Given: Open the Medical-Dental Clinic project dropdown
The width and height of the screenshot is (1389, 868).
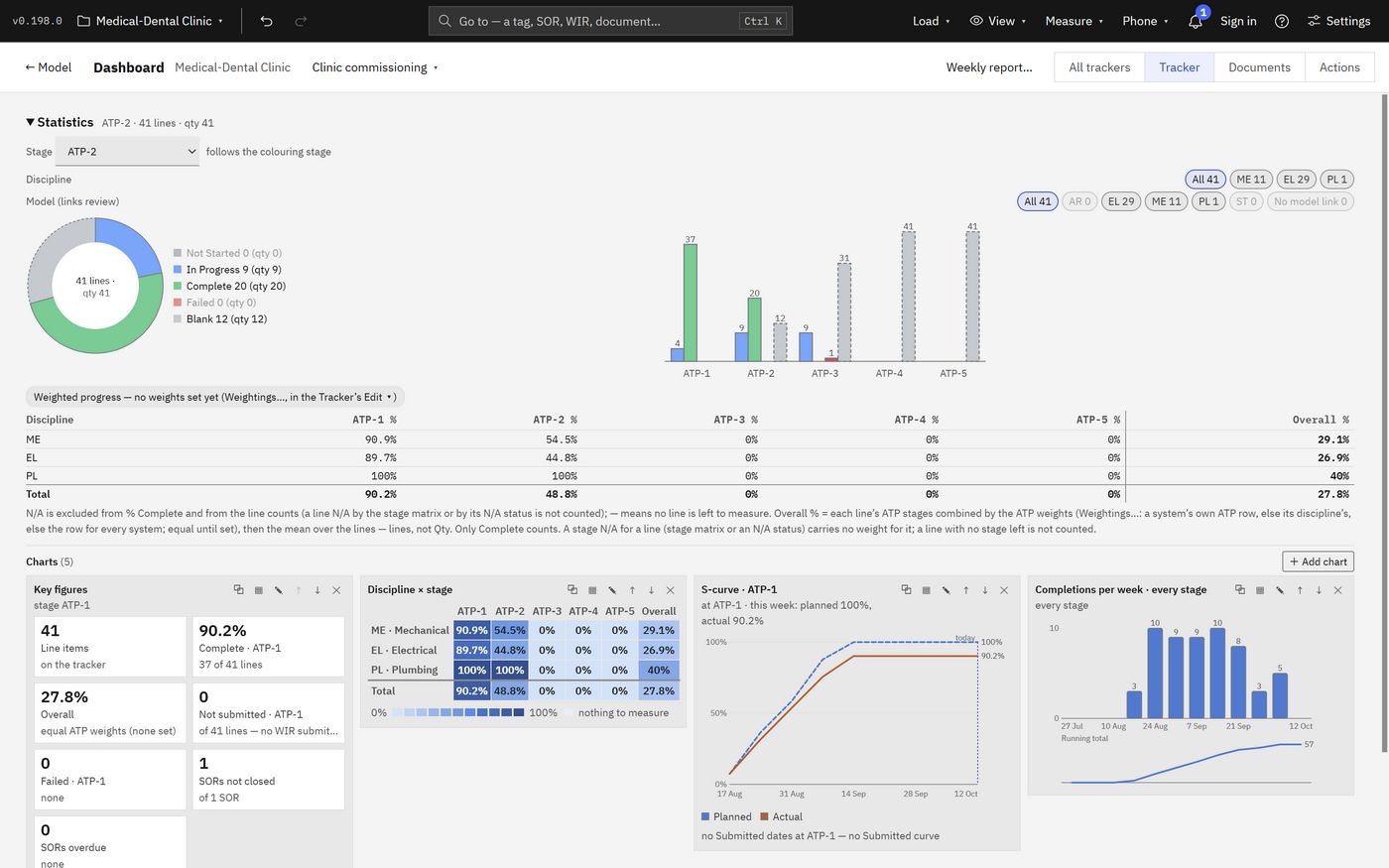Looking at the screenshot, I should click(150, 21).
